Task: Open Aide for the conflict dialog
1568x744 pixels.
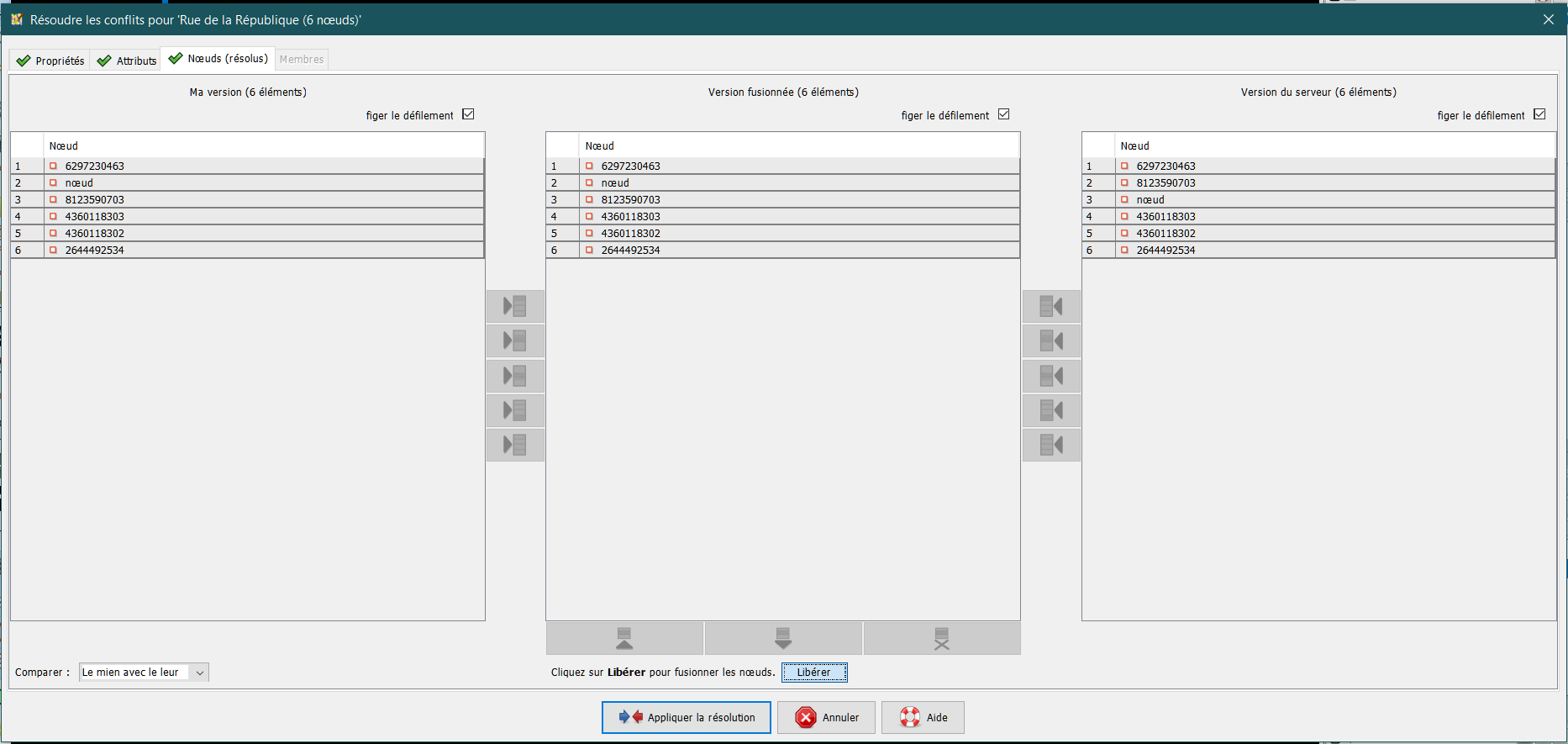Action: pyautogui.click(x=923, y=718)
